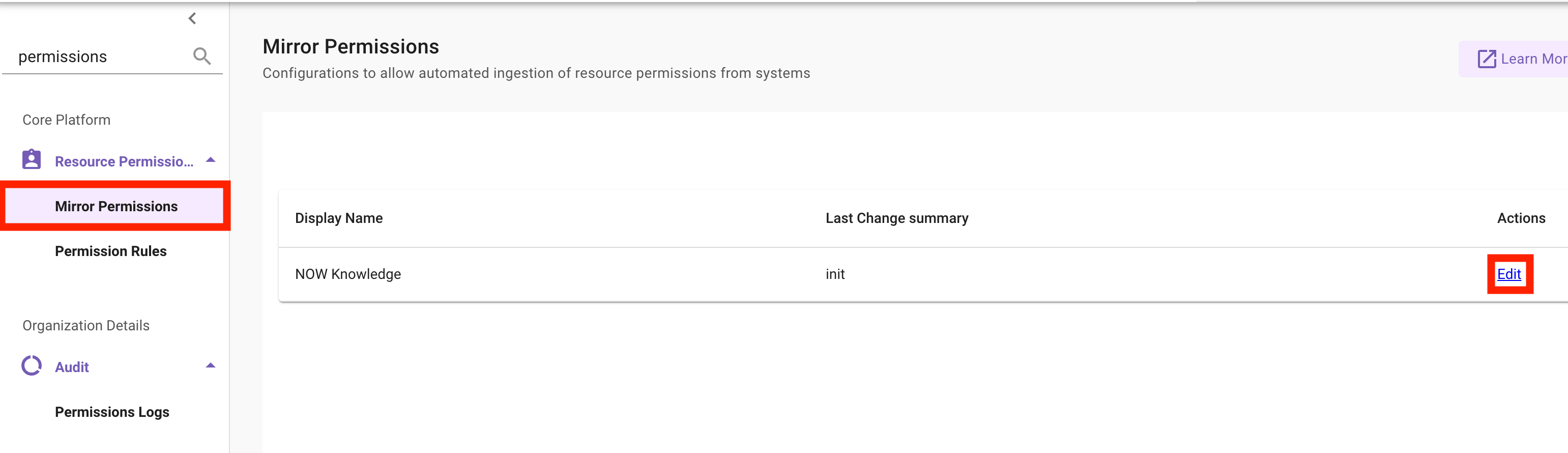Select the Audit menu label

[x=72, y=367]
